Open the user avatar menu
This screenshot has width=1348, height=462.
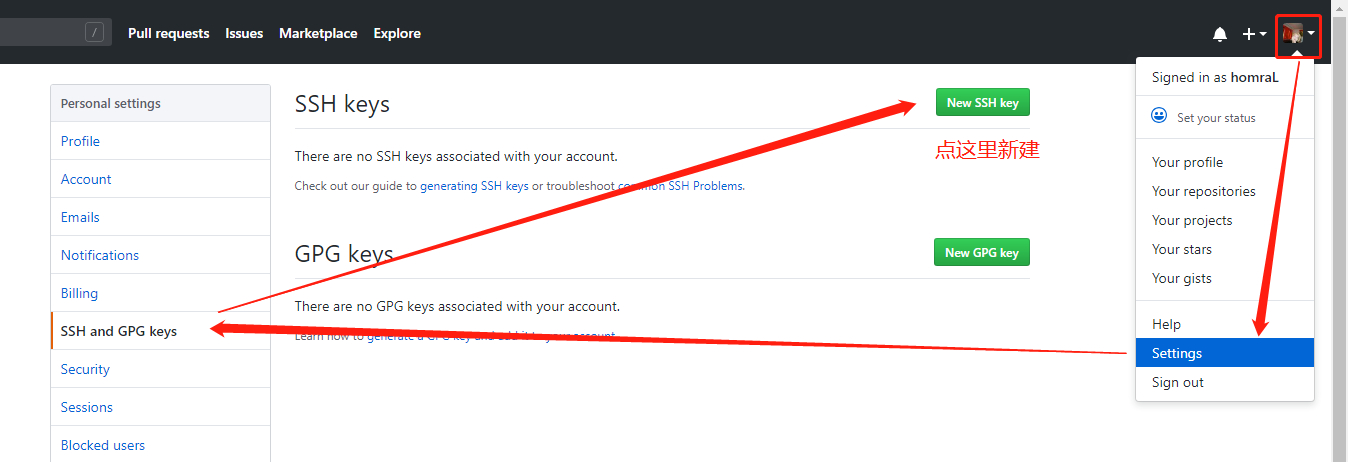pyautogui.click(x=1298, y=34)
